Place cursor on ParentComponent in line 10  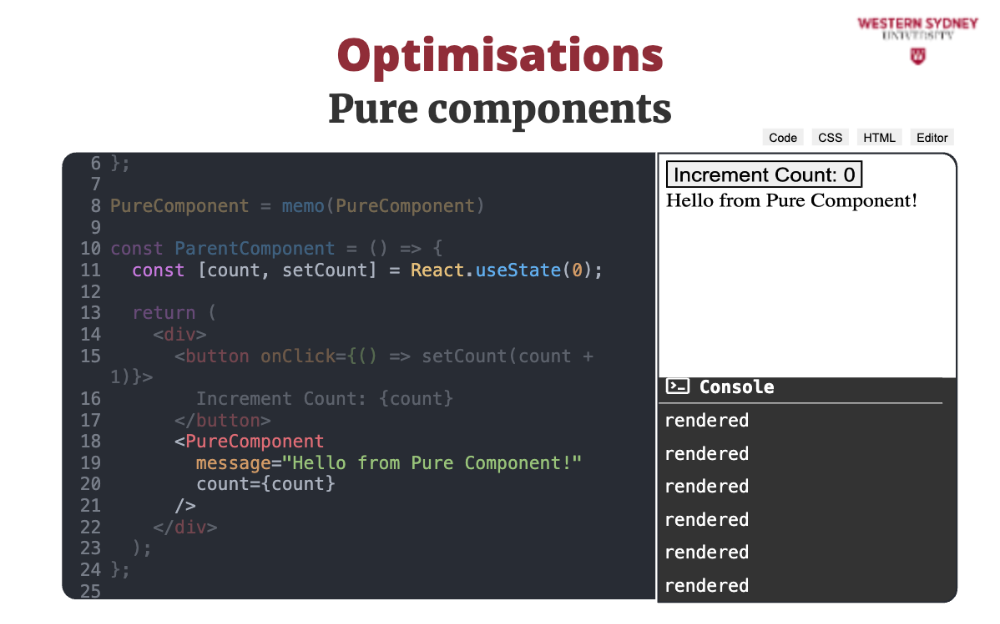pos(254,248)
